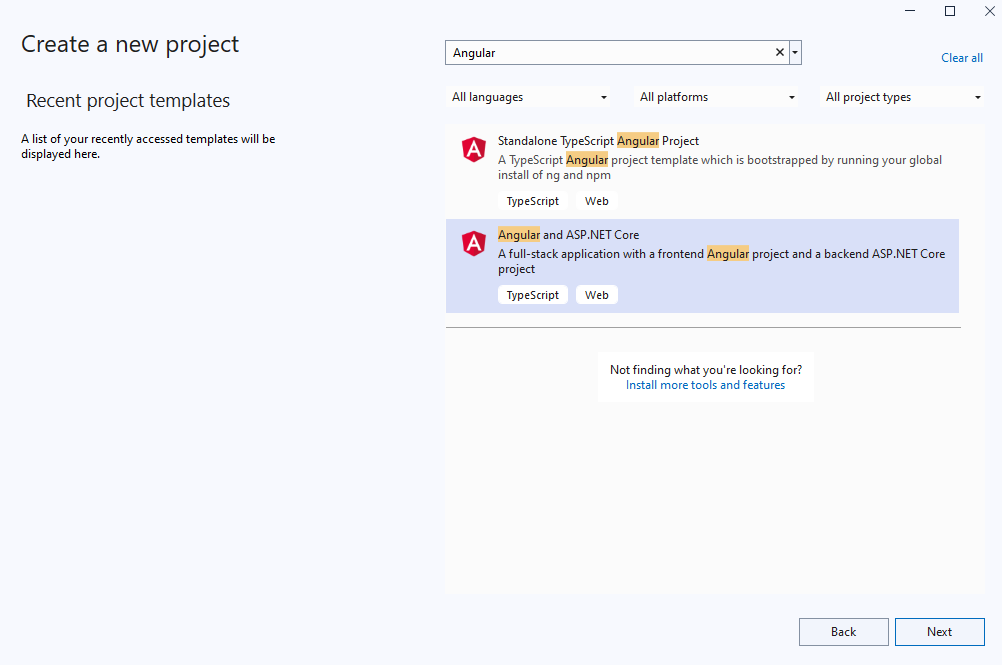Close the Create a new project dialog

[987, 11]
